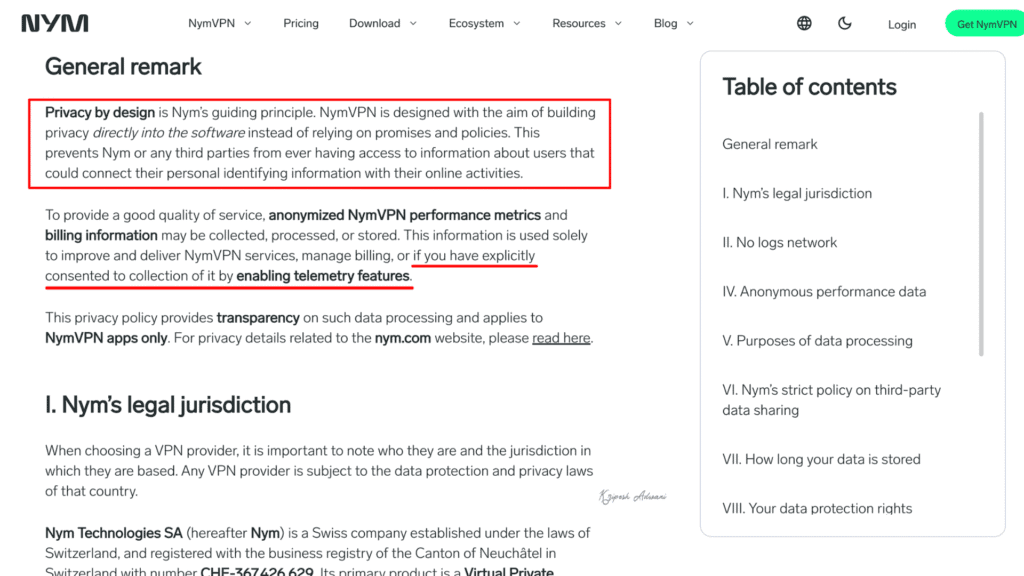Click the General remark heading
Screen dimensions: 1024x576
click(x=123, y=67)
